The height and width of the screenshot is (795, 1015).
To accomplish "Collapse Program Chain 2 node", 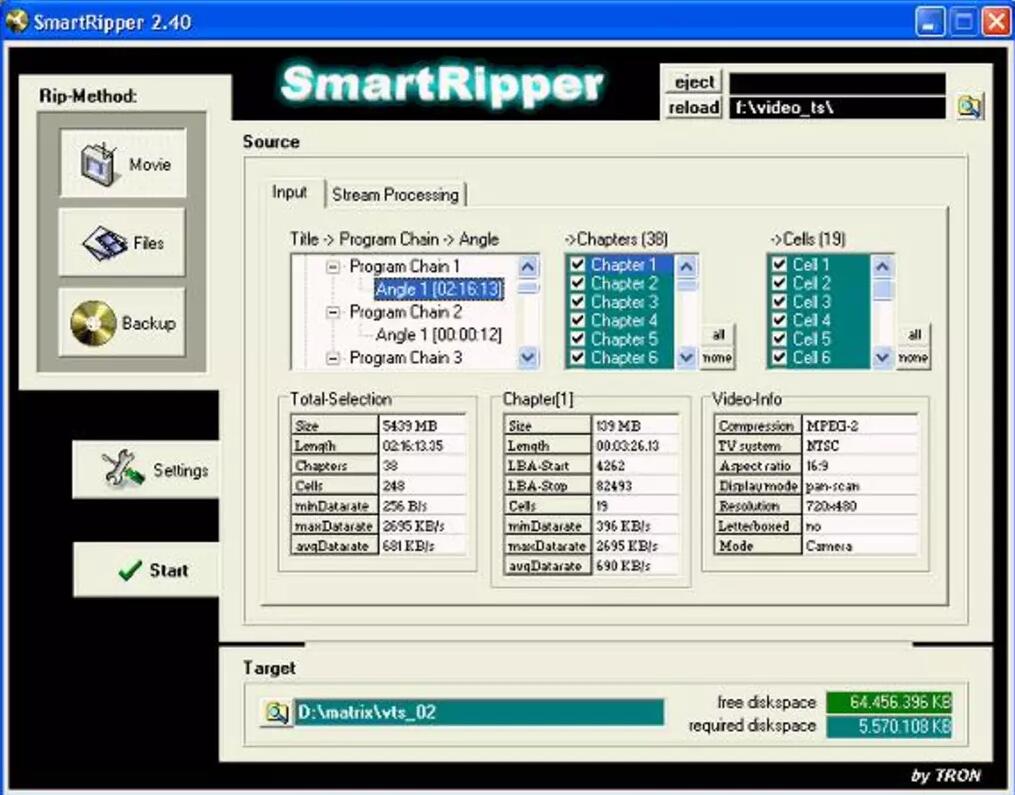I will 333,313.
